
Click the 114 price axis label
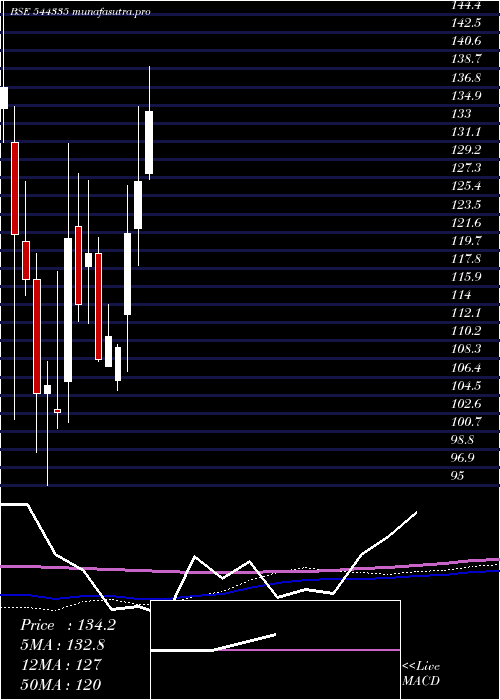click(462, 295)
